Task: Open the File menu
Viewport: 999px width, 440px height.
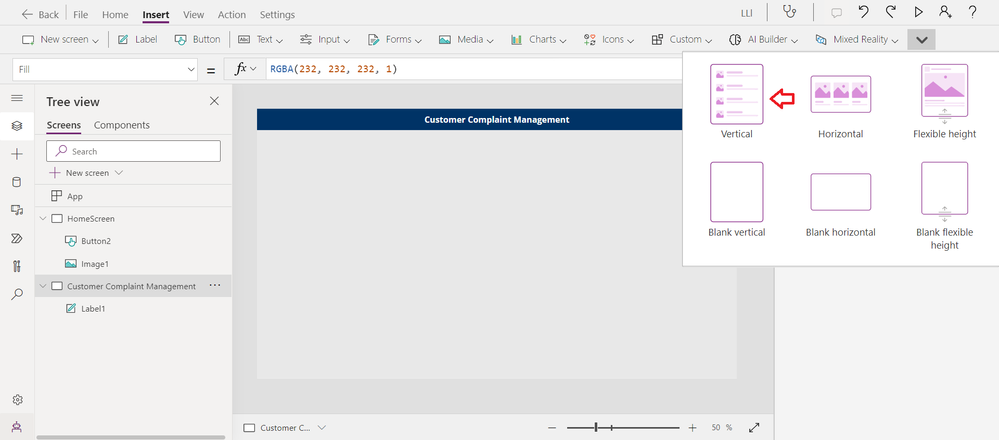Action: 80,14
